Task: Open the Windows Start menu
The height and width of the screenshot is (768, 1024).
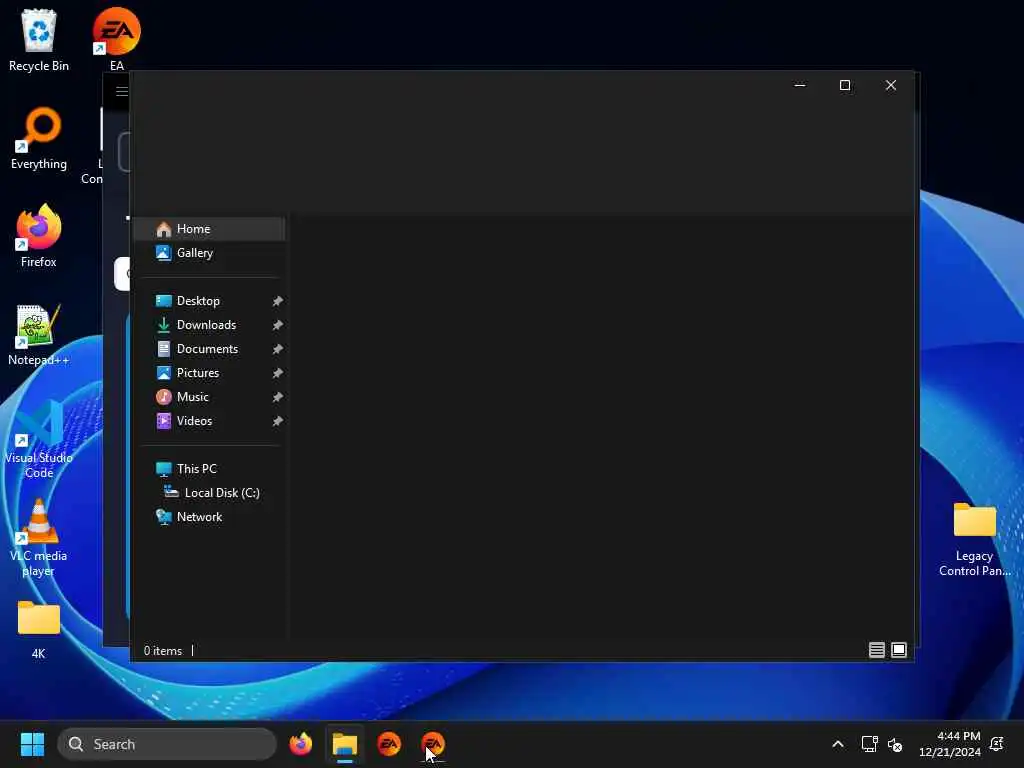Action: click(32, 744)
